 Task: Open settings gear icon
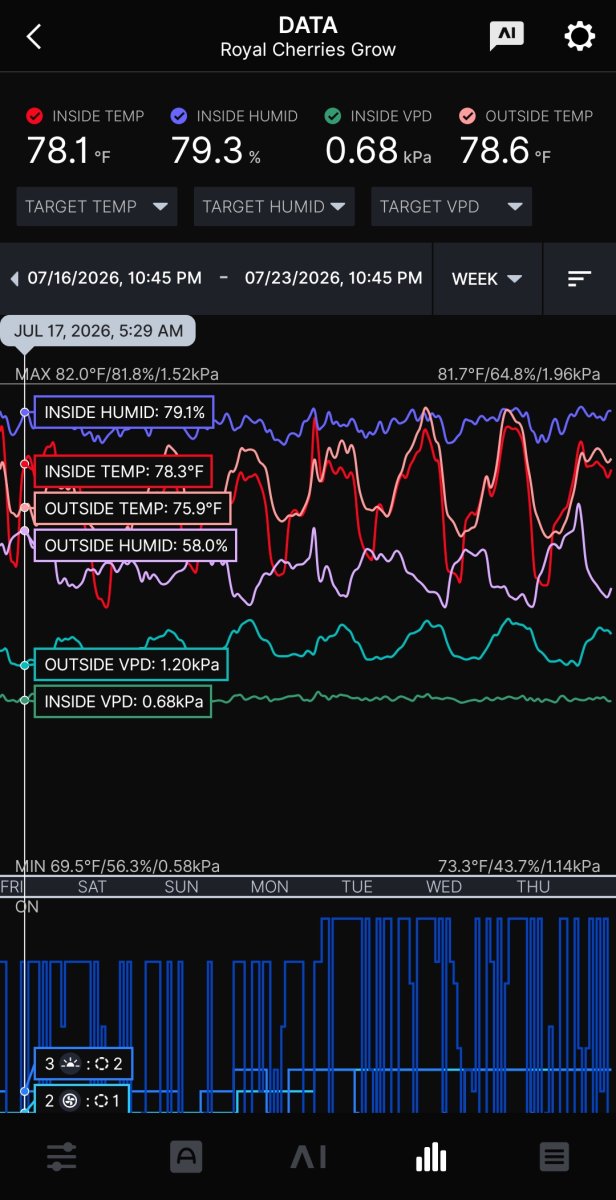tap(580, 37)
